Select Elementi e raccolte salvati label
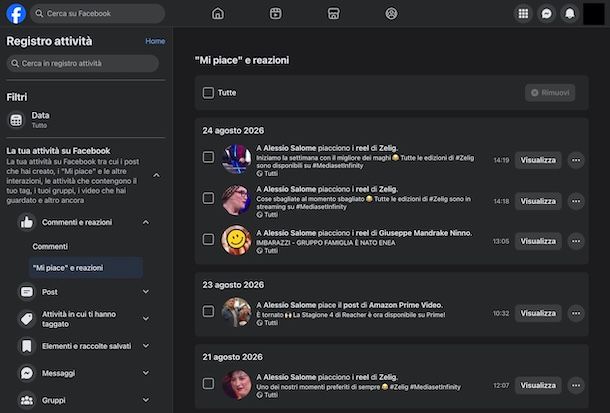Screen dimensions: 610x413 tap(86, 346)
